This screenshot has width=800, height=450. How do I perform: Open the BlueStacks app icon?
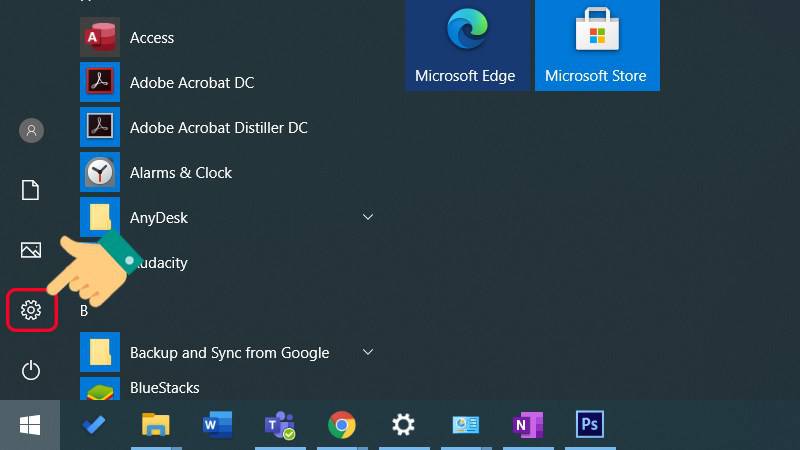pyautogui.click(x=100, y=389)
